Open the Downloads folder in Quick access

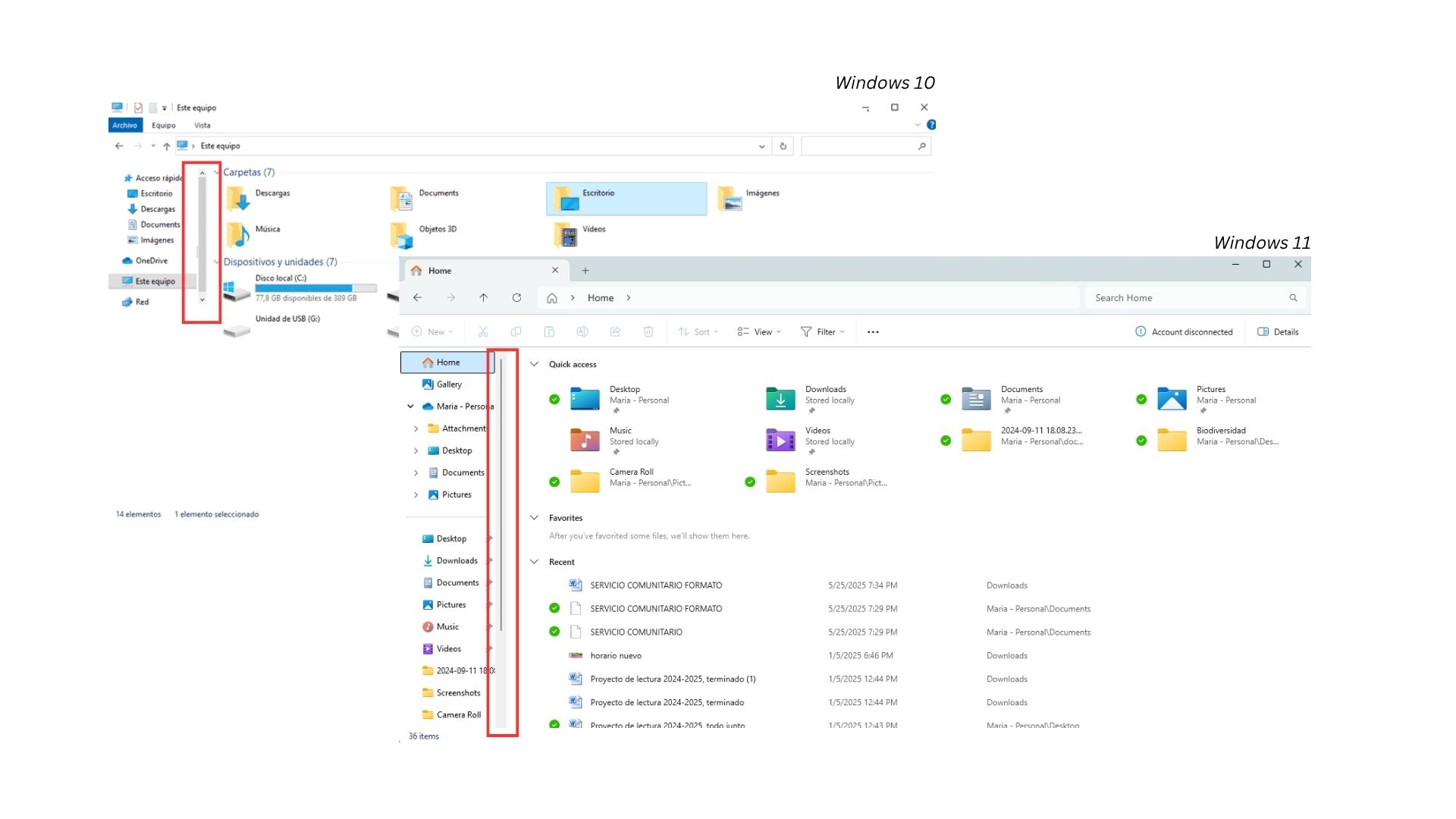coord(780,399)
